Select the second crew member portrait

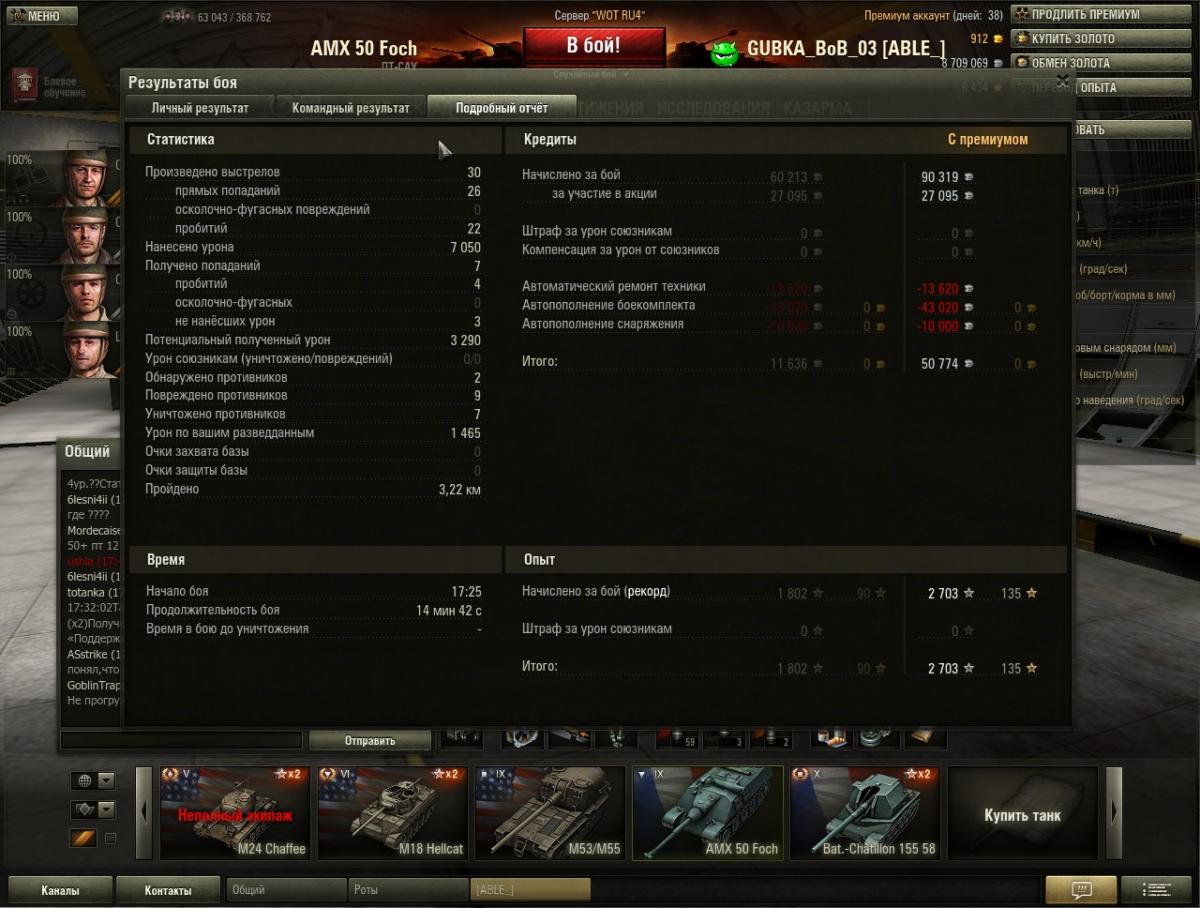88,236
